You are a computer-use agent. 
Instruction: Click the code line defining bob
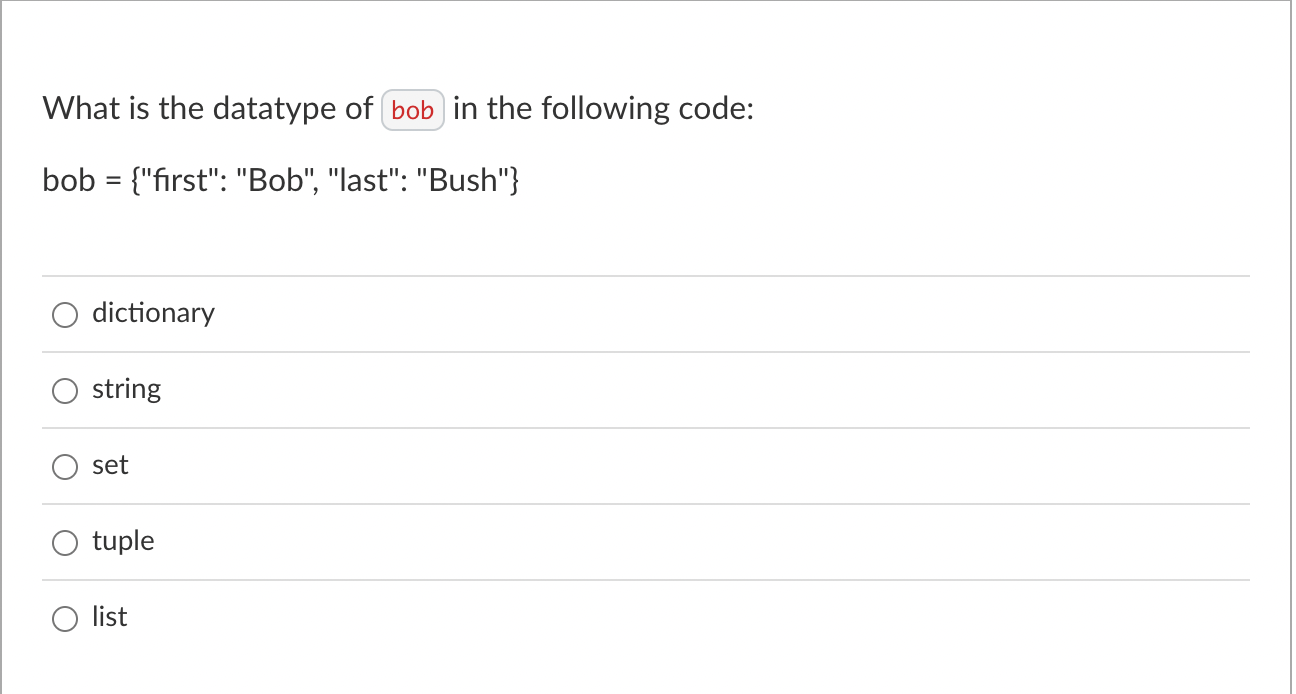(x=280, y=180)
